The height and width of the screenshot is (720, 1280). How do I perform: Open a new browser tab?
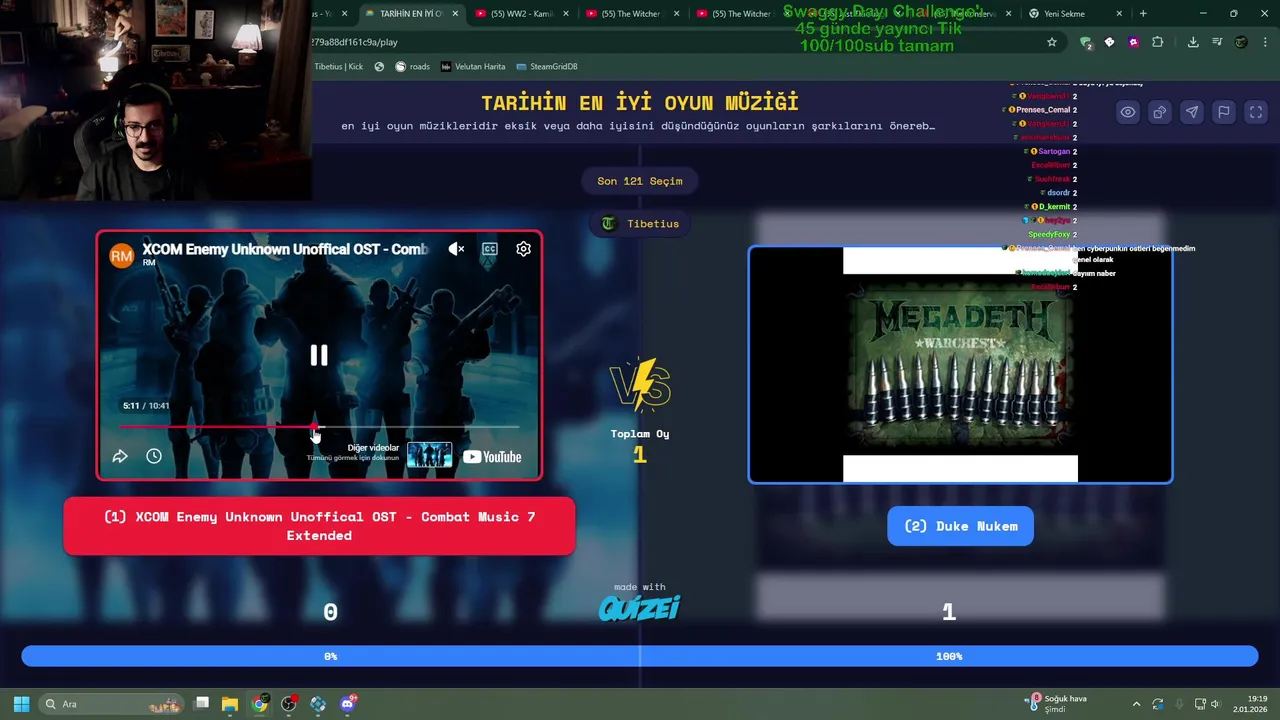click(1143, 14)
